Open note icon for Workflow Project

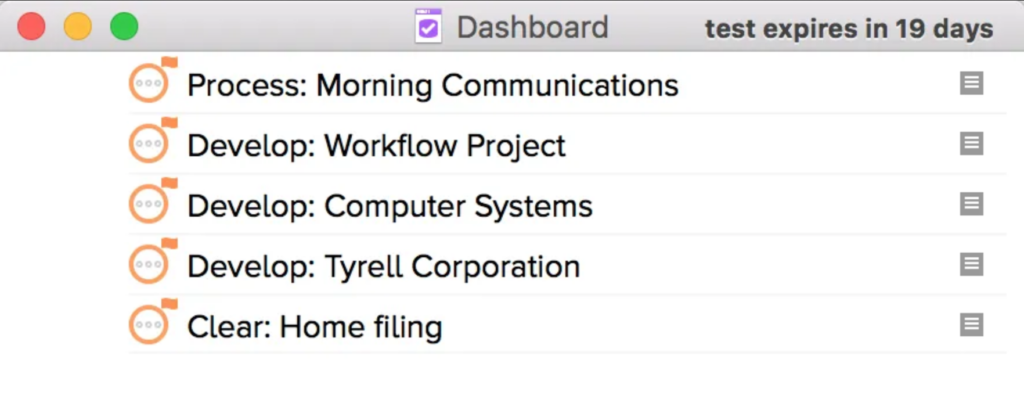(x=970, y=144)
